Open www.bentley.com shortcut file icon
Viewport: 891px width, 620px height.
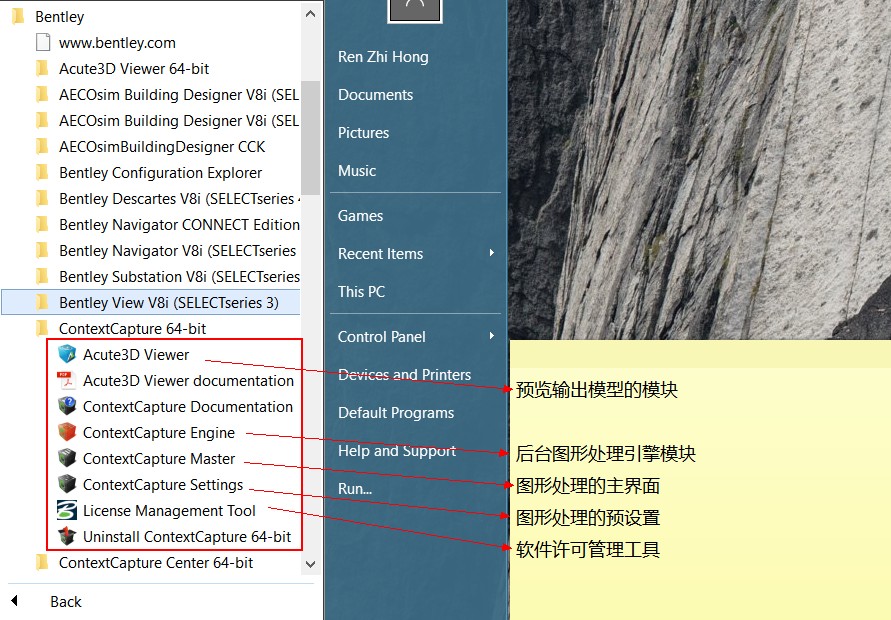pyautogui.click(x=43, y=43)
